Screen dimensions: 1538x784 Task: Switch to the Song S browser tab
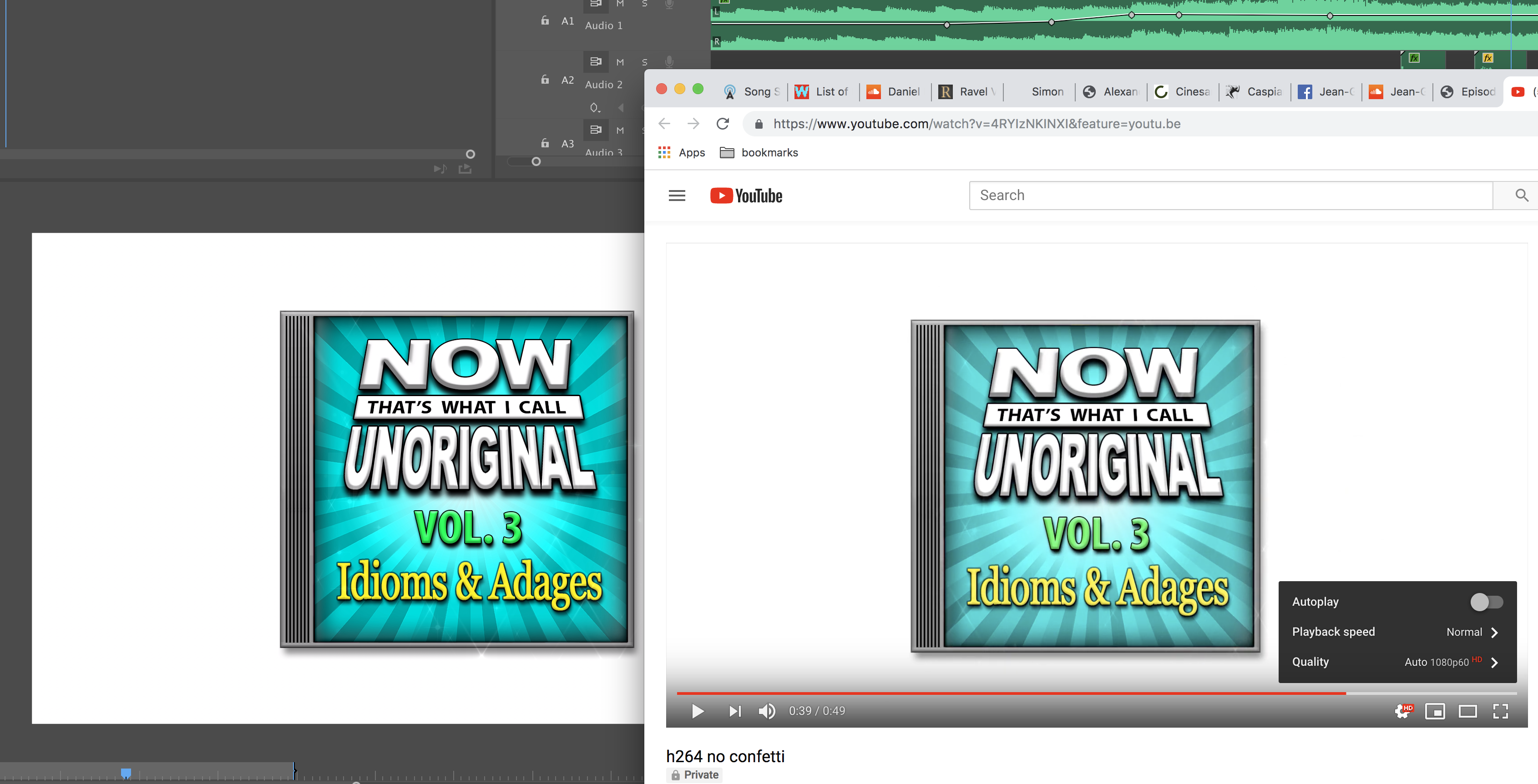click(752, 92)
